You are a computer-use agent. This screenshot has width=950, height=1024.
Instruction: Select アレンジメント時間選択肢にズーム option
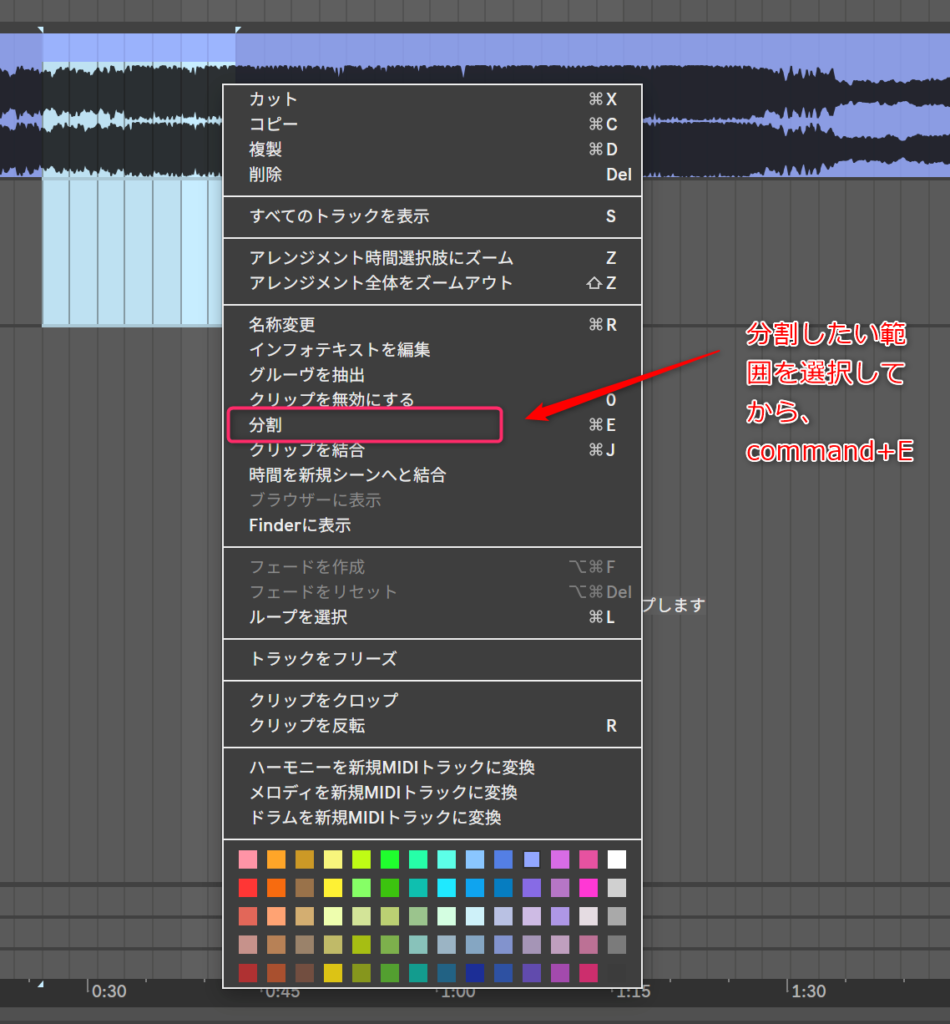point(381,258)
